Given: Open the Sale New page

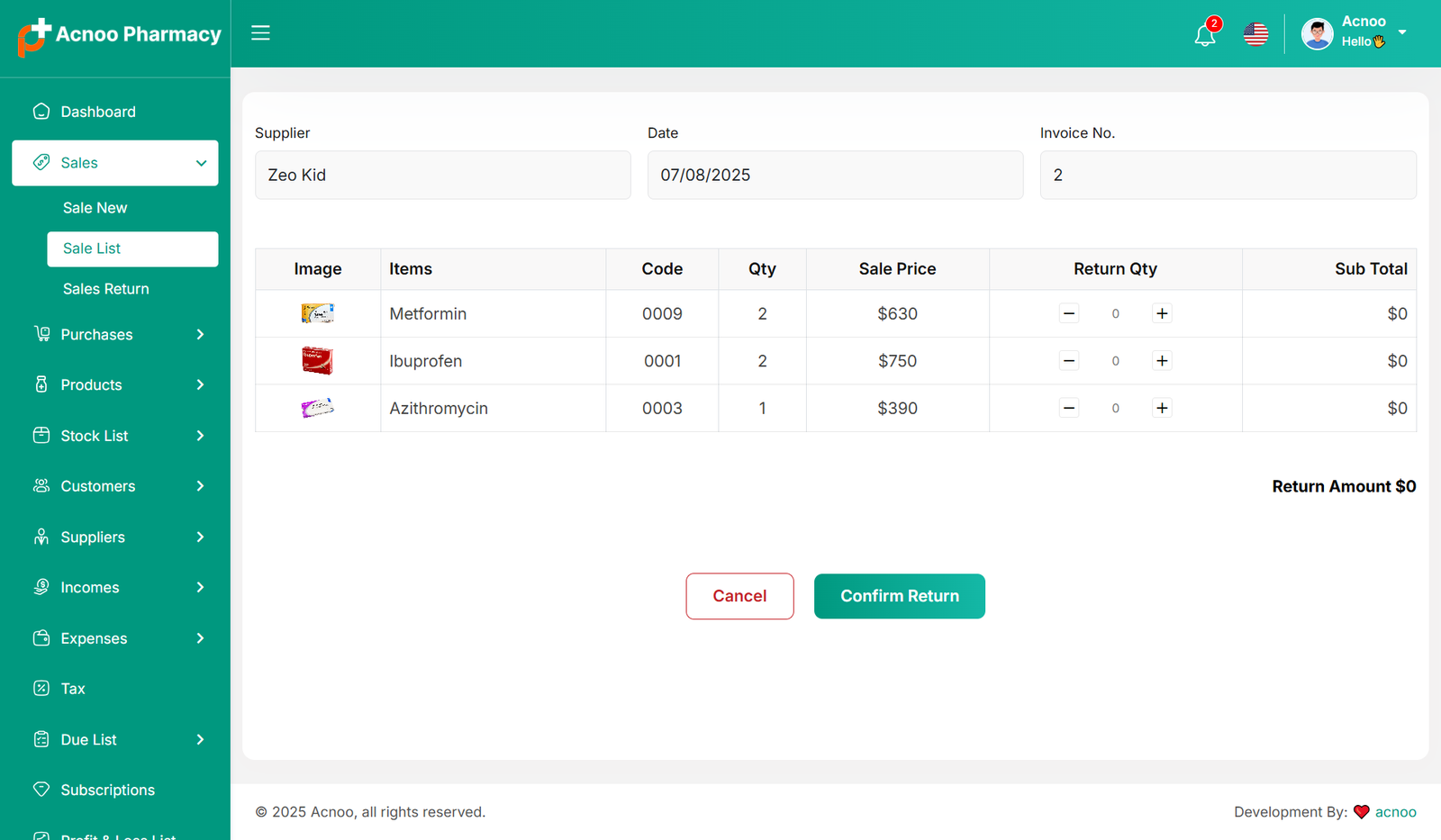Looking at the screenshot, I should (95, 208).
